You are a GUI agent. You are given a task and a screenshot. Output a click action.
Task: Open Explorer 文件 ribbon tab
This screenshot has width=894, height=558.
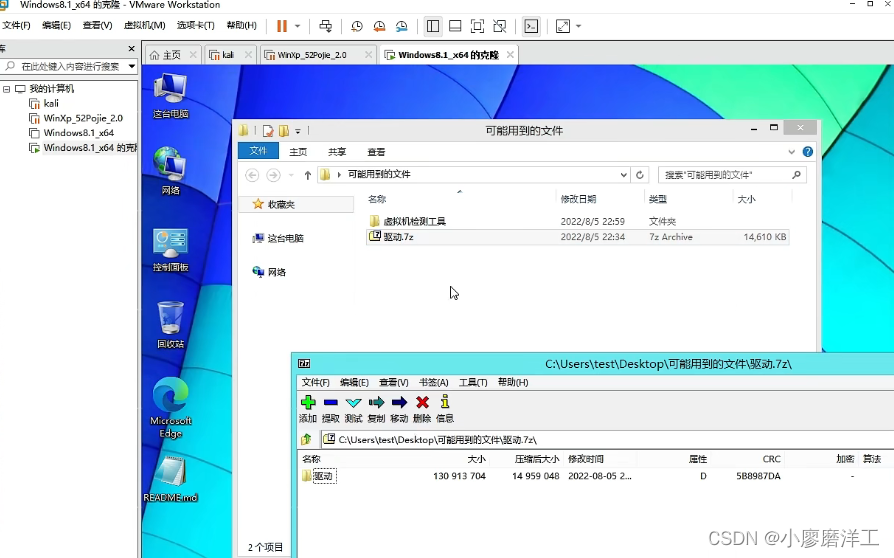(x=258, y=151)
